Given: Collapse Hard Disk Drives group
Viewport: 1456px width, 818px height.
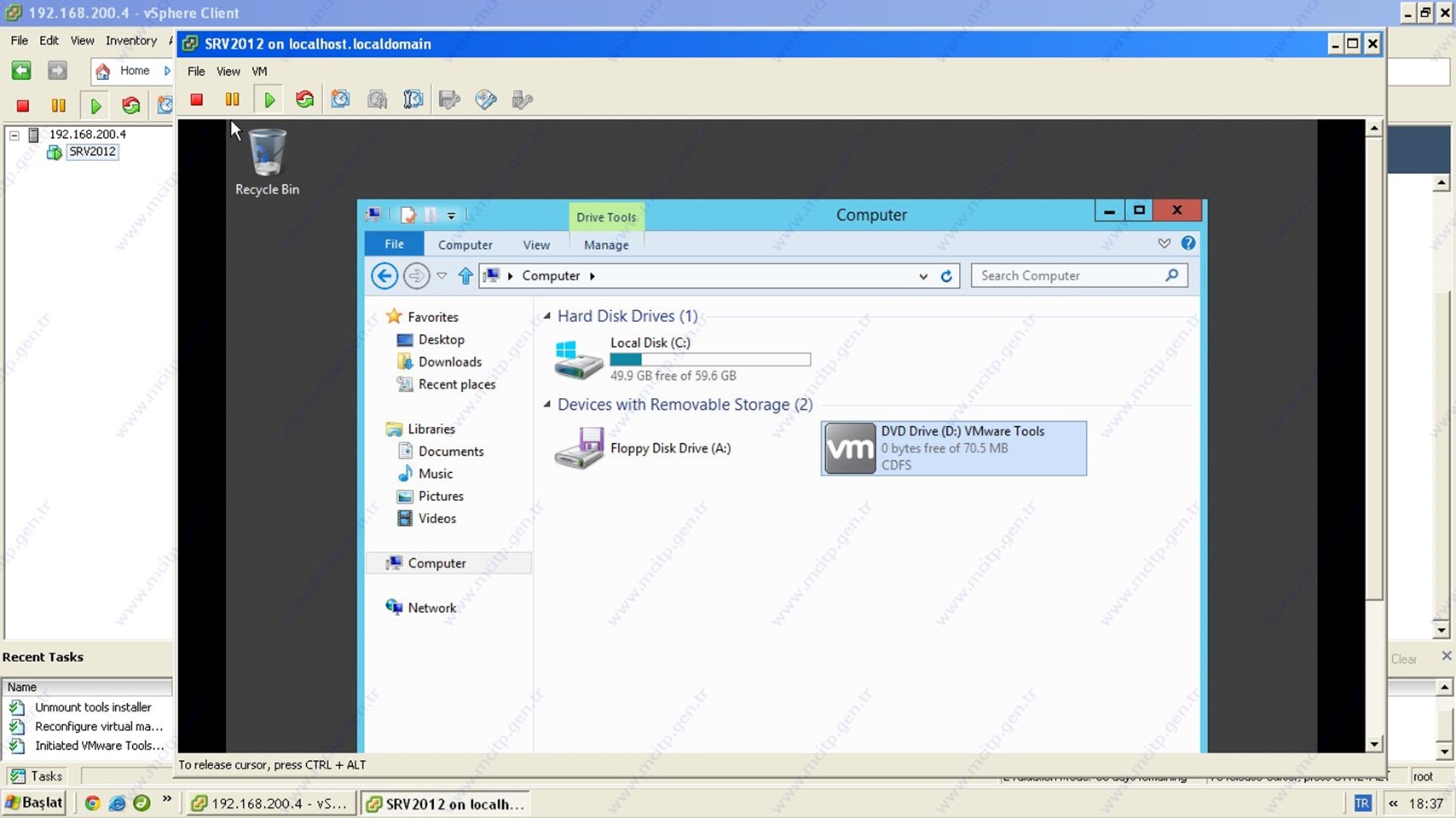Looking at the screenshot, I should [x=547, y=316].
